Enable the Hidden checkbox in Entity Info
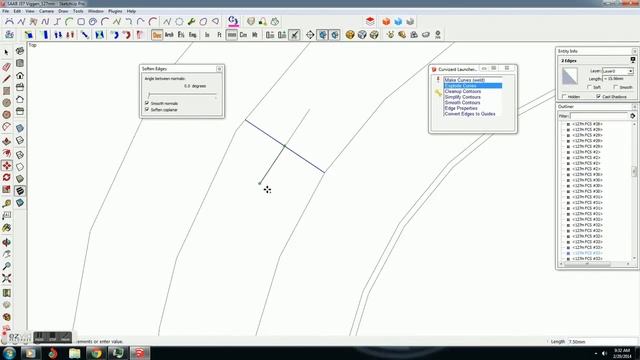The width and height of the screenshot is (640, 360). click(564, 96)
